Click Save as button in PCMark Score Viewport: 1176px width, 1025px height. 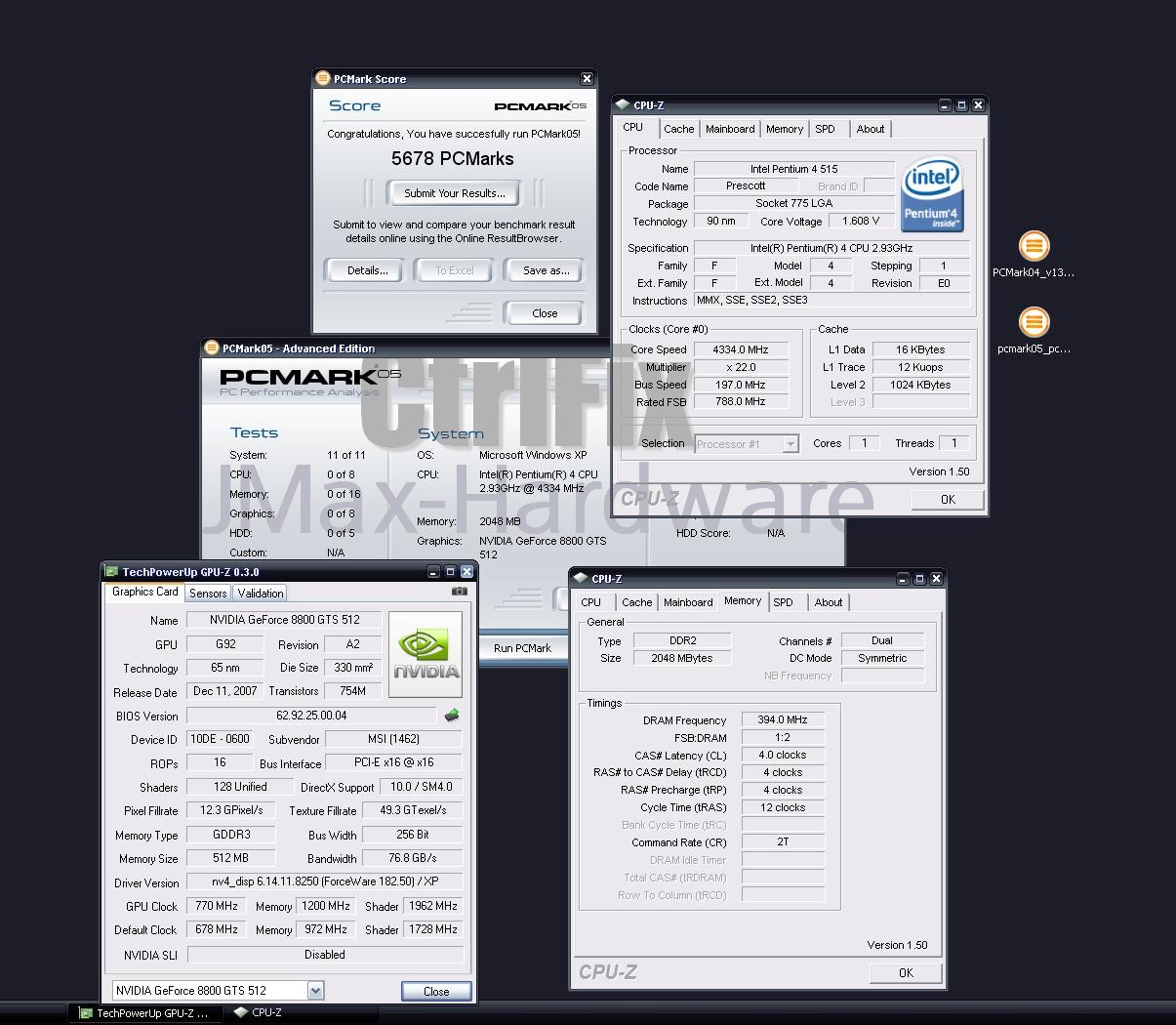coord(546,270)
